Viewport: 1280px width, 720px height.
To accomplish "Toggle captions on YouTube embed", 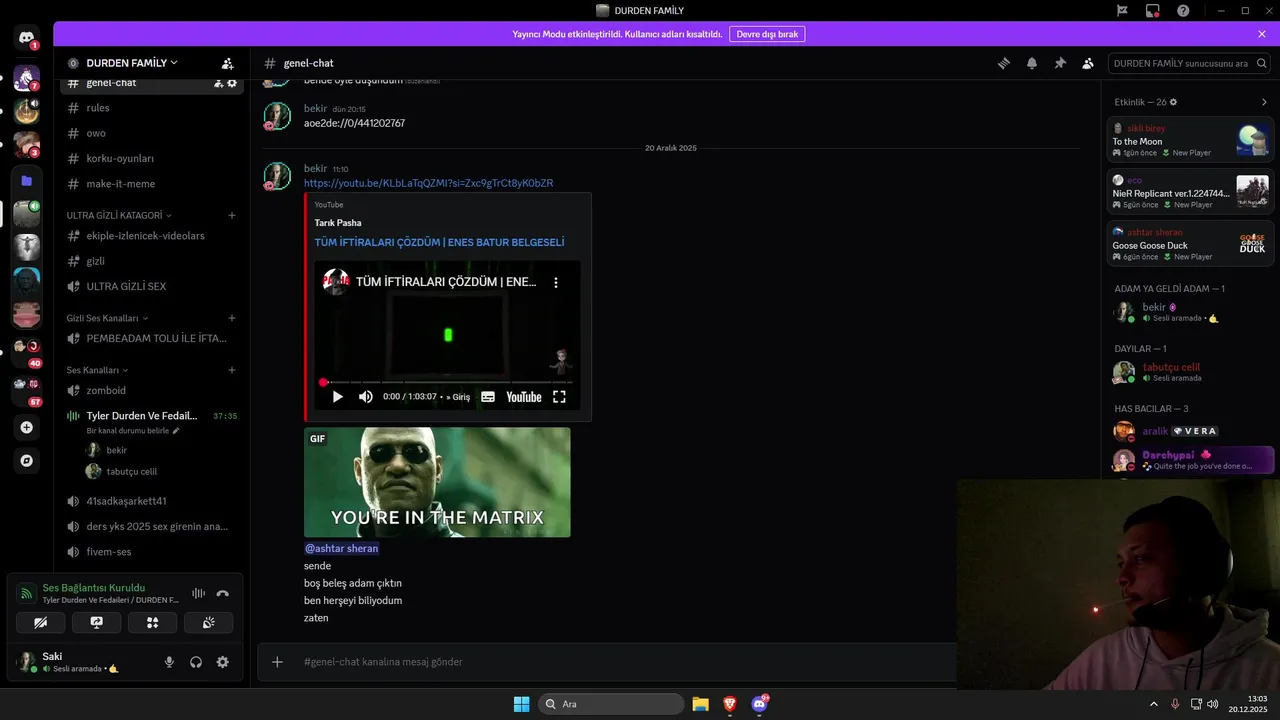I will point(488,397).
